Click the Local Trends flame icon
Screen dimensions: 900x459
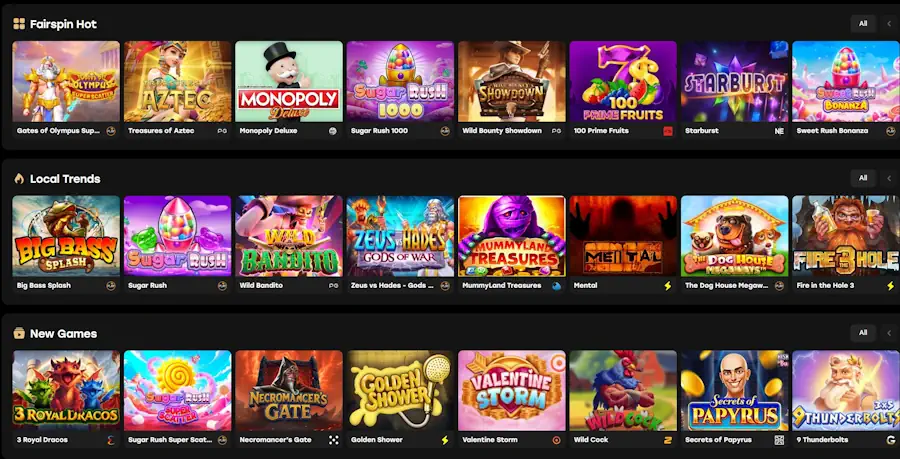(x=19, y=178)
